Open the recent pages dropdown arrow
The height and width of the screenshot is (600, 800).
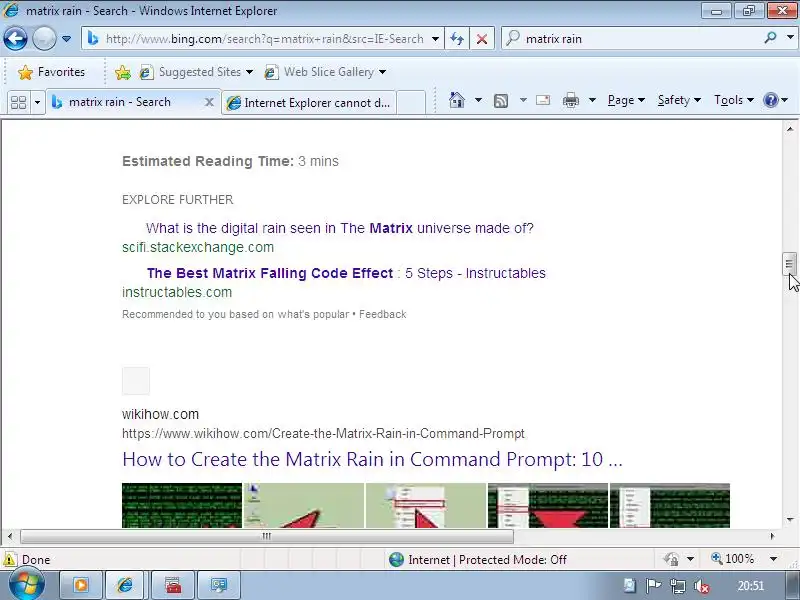(66, 39)
